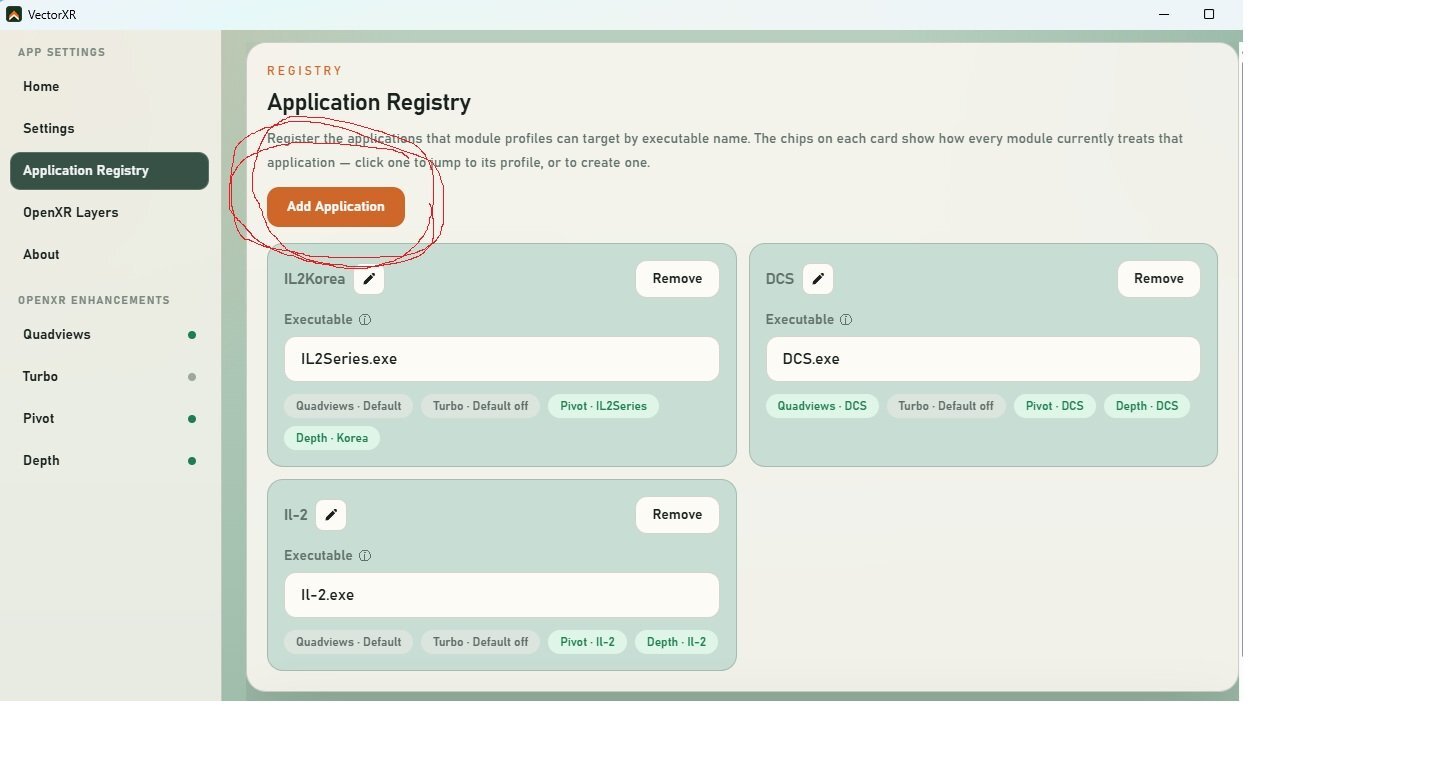Click Quadviews · Default chip on IL2Korea
Viewport: 1447px width, 762px height.
pyautogui.click(x=348, y=406)
